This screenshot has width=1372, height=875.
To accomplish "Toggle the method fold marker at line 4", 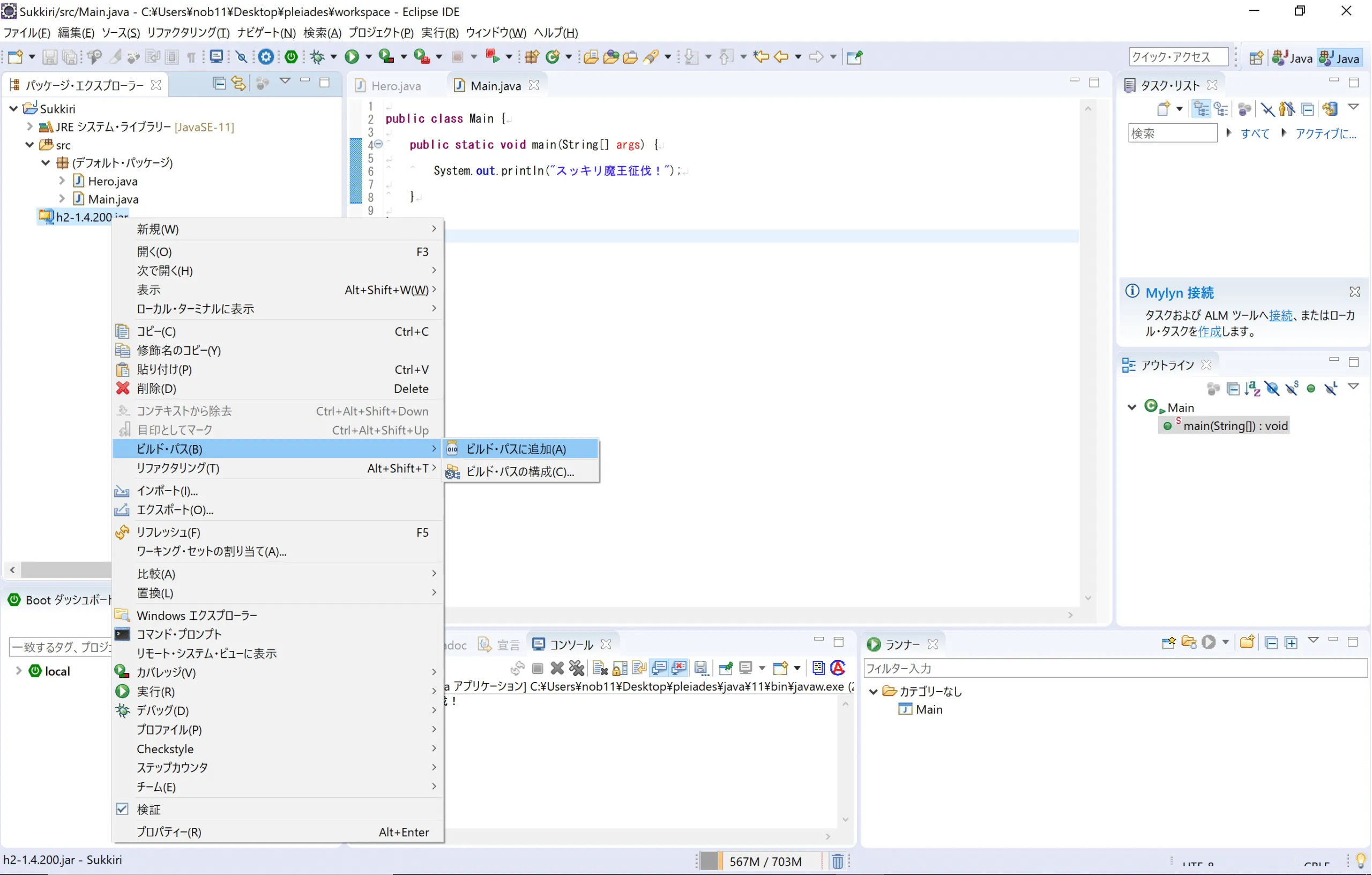I will [378, 144].
